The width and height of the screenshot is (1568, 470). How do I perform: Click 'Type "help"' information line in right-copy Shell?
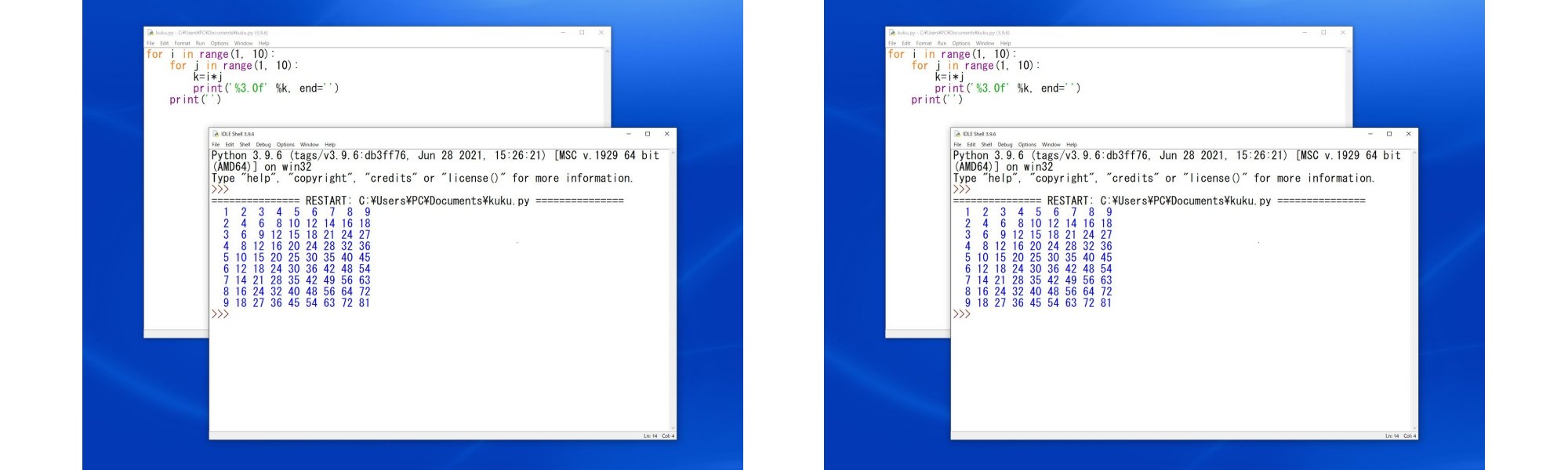1164,179
